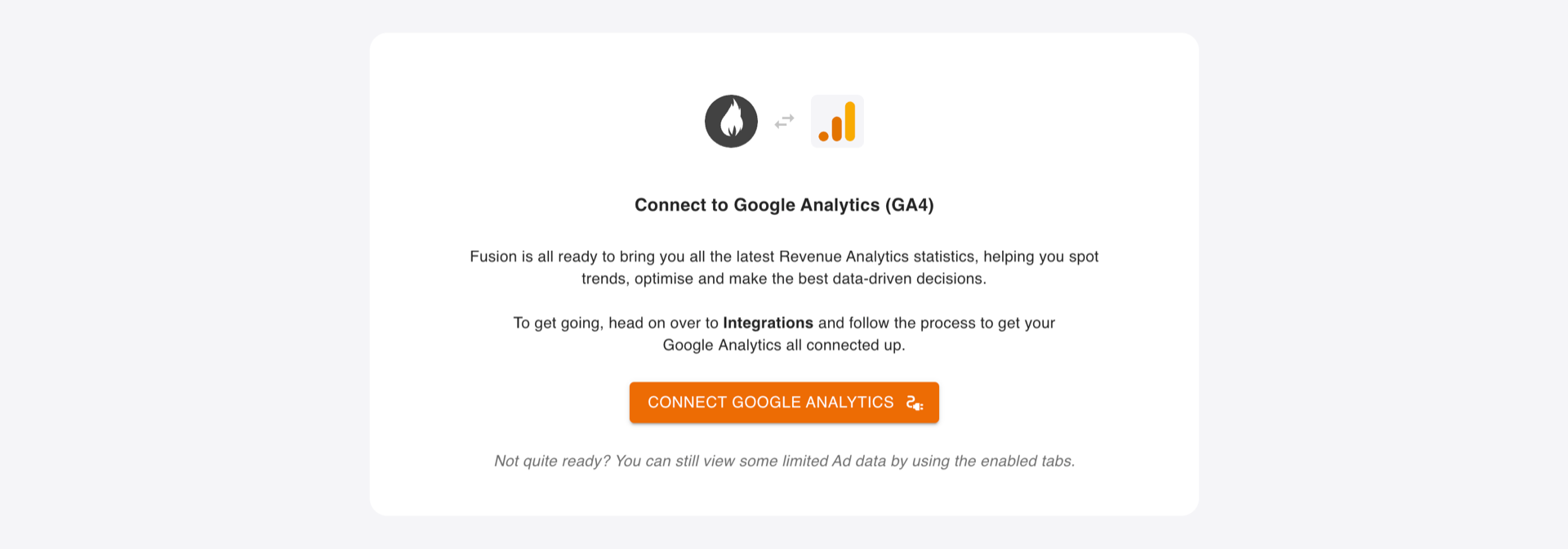Click the plug icon inside the orange button
The image size is (1568, 549).
[915, 403]
